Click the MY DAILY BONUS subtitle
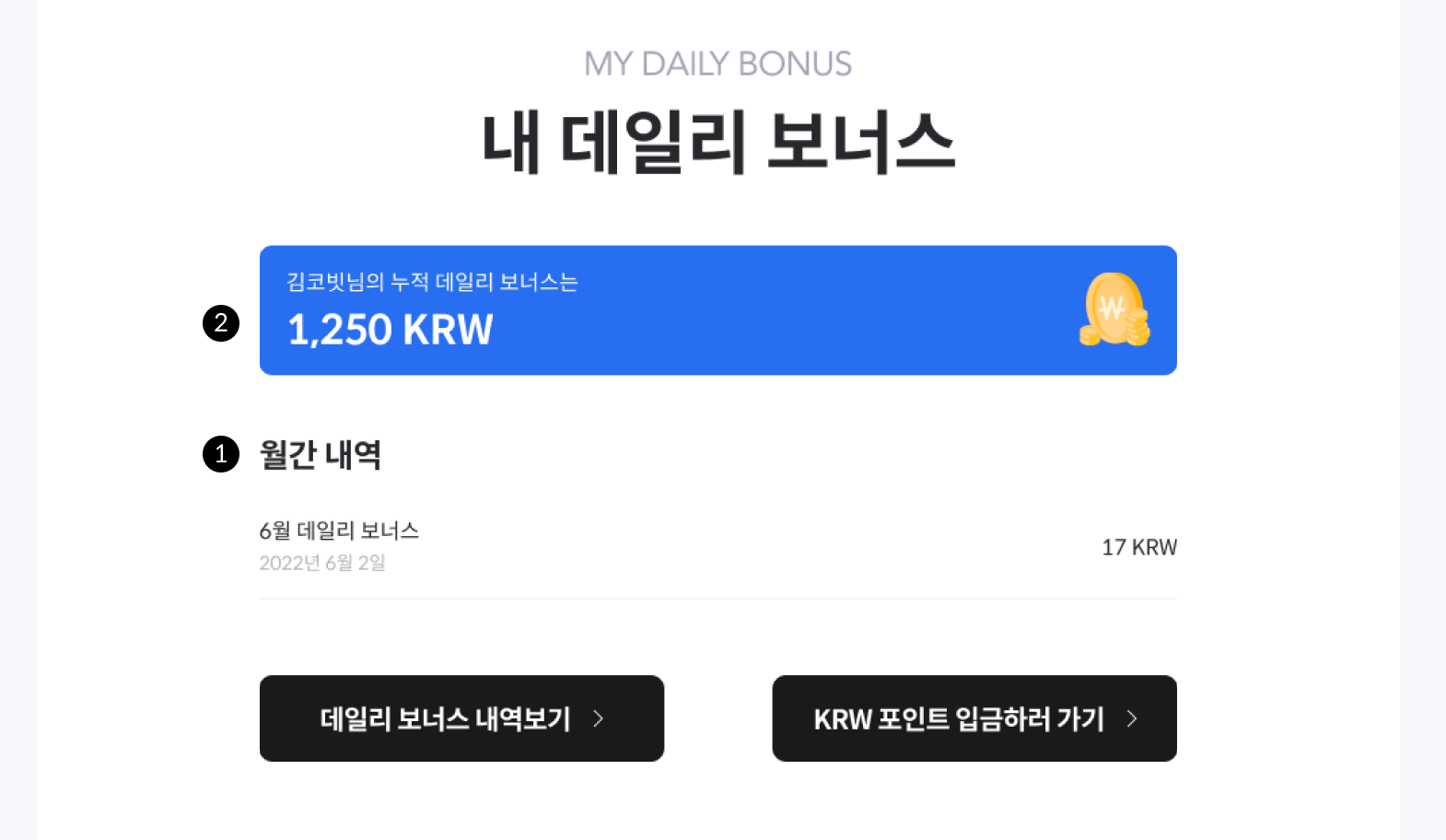Viewport: 1446px width, 840px height. 718,64
